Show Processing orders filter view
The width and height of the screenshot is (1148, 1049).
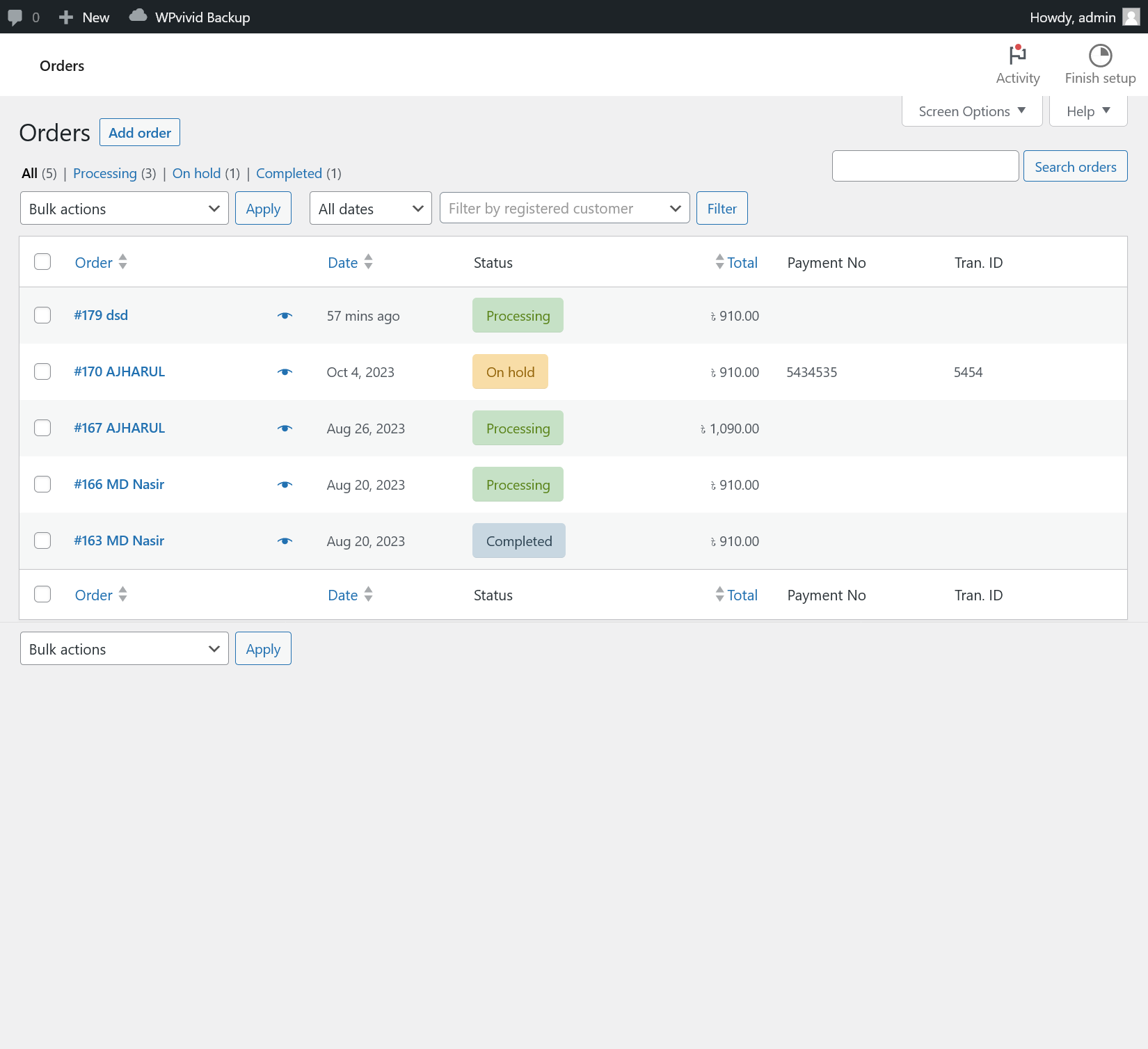click(105, 173)
